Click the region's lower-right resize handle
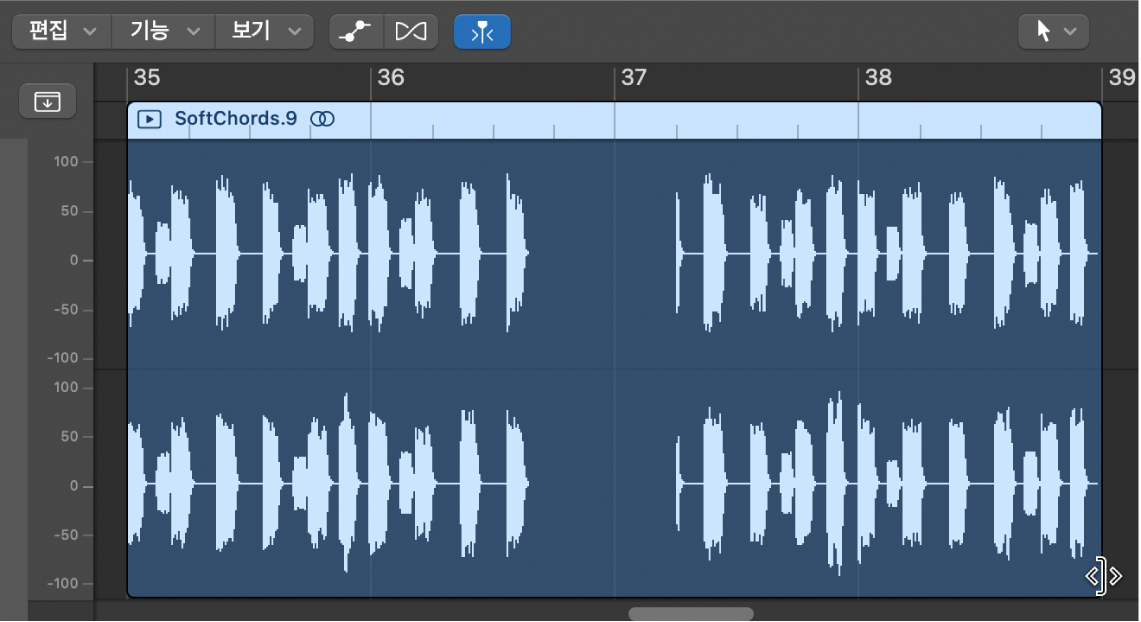The image size is (1141, 622). click(1103, 576)
